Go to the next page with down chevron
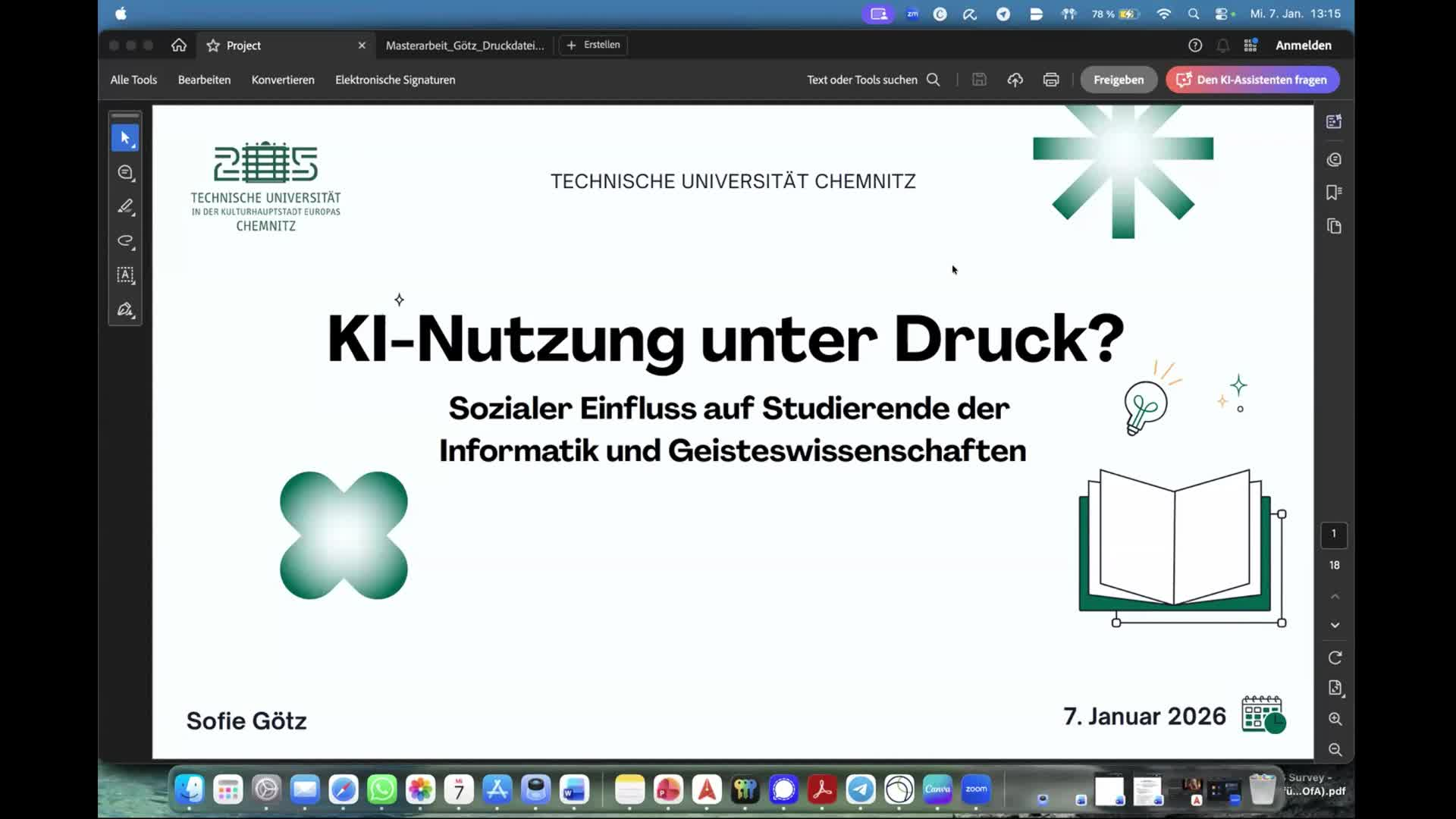The height and width of the screenshot is (819, 1456). point(1335,626)
